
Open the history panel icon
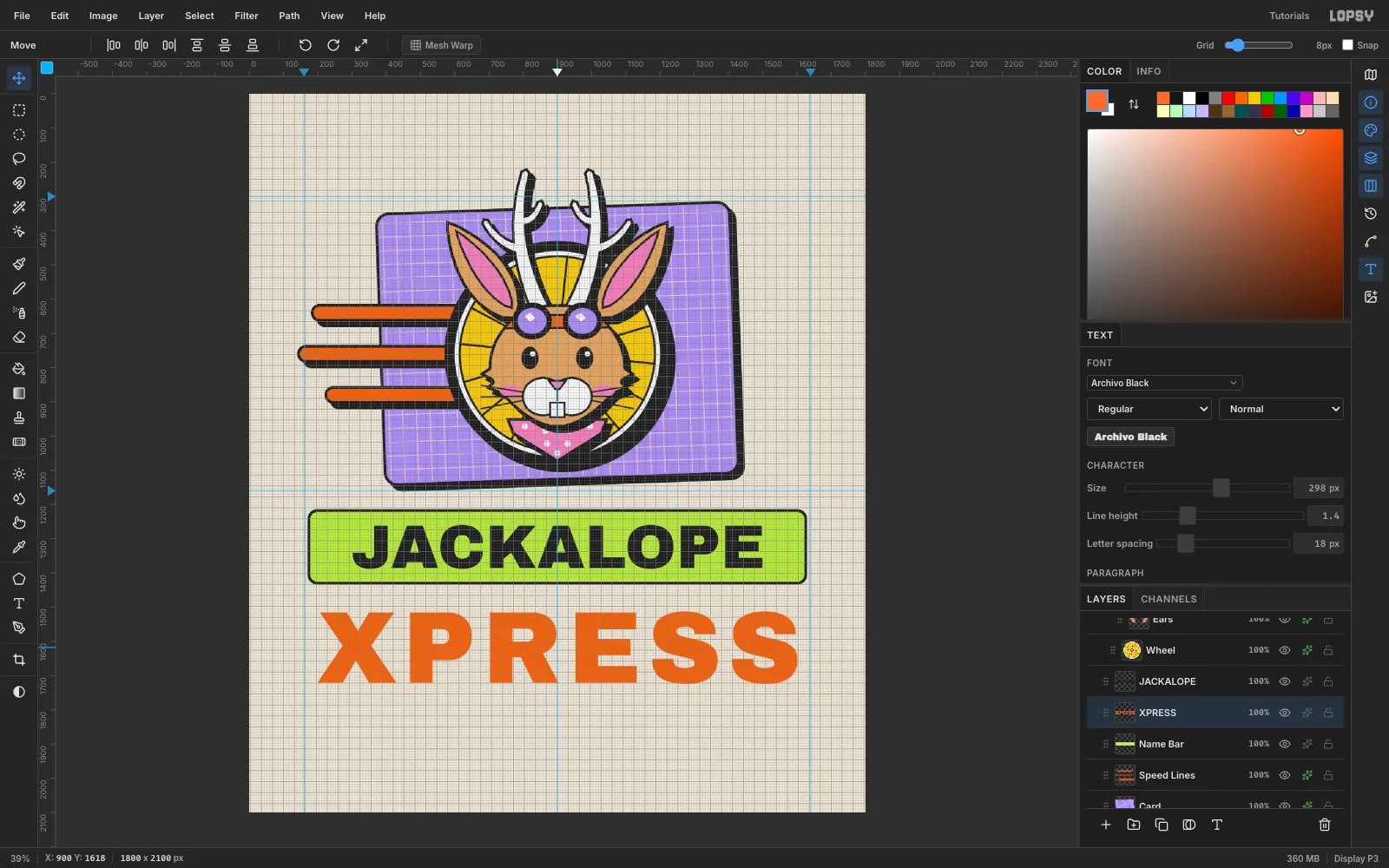coord(1371,214)
